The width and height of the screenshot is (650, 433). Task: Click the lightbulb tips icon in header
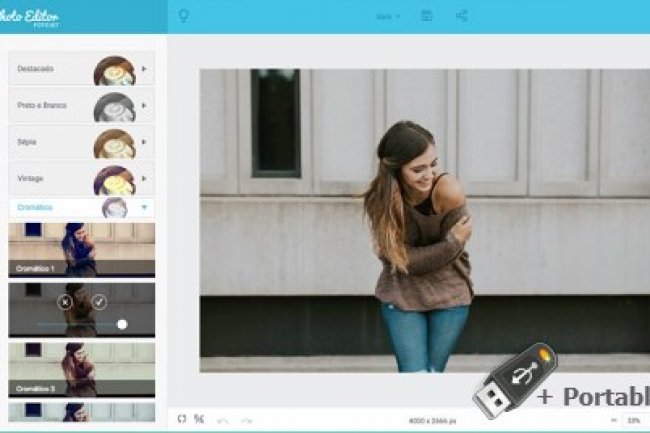[x=183, y=16]
